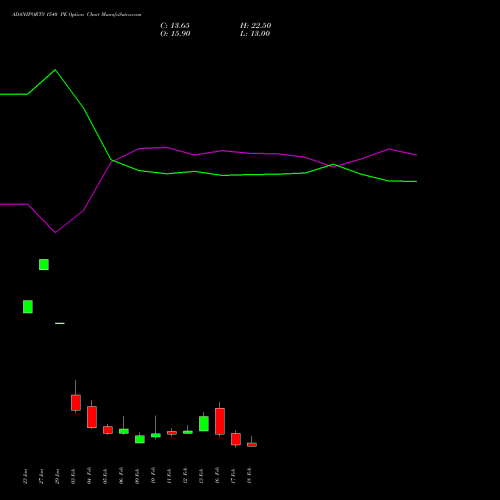The image size is (500, 500).
Task: Click the red candle above 04 Feb
Action: coord(92,417)
